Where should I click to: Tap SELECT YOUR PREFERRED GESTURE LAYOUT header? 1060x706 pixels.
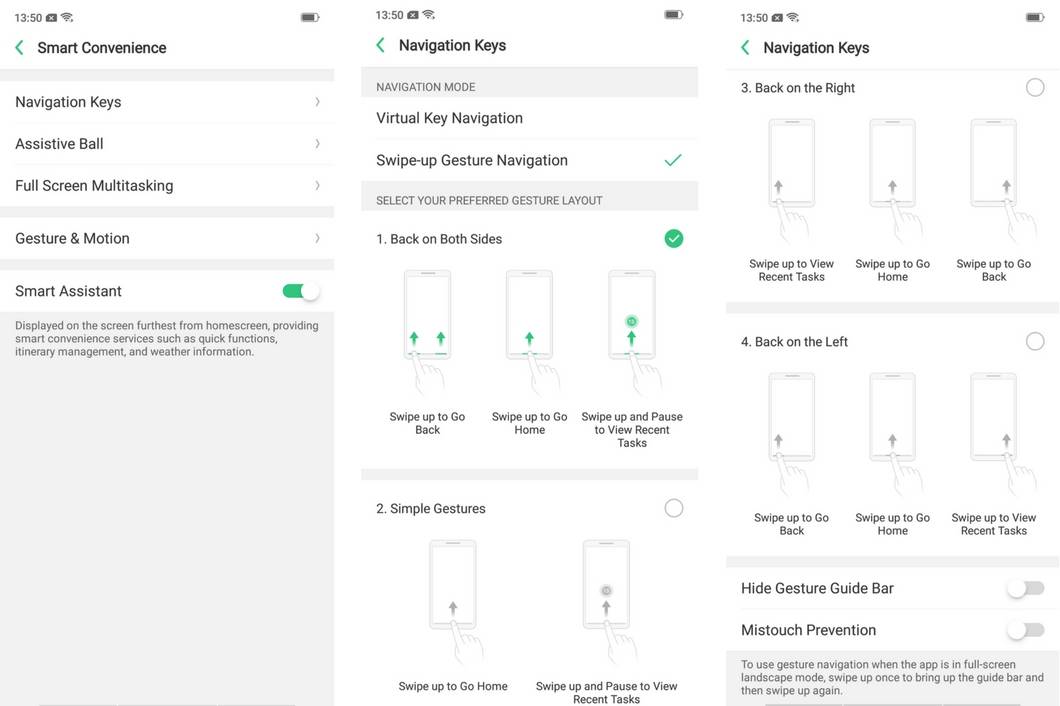(x=489, y=201)
